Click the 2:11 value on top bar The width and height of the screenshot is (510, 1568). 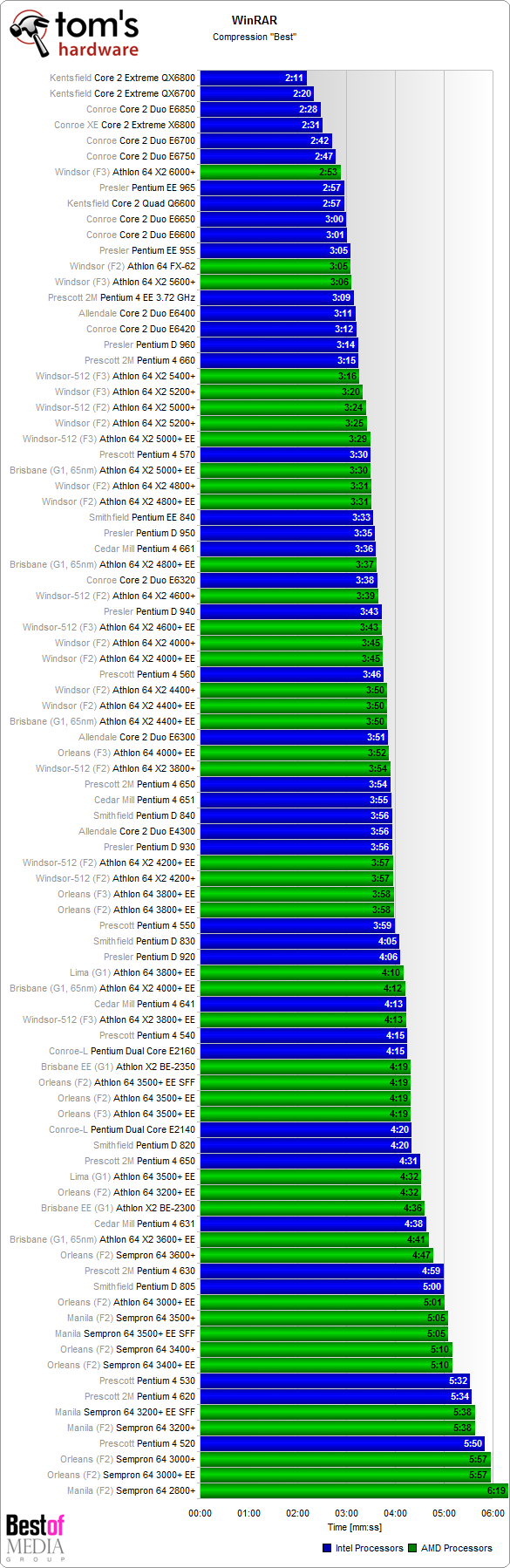click(x=295, y=78)
